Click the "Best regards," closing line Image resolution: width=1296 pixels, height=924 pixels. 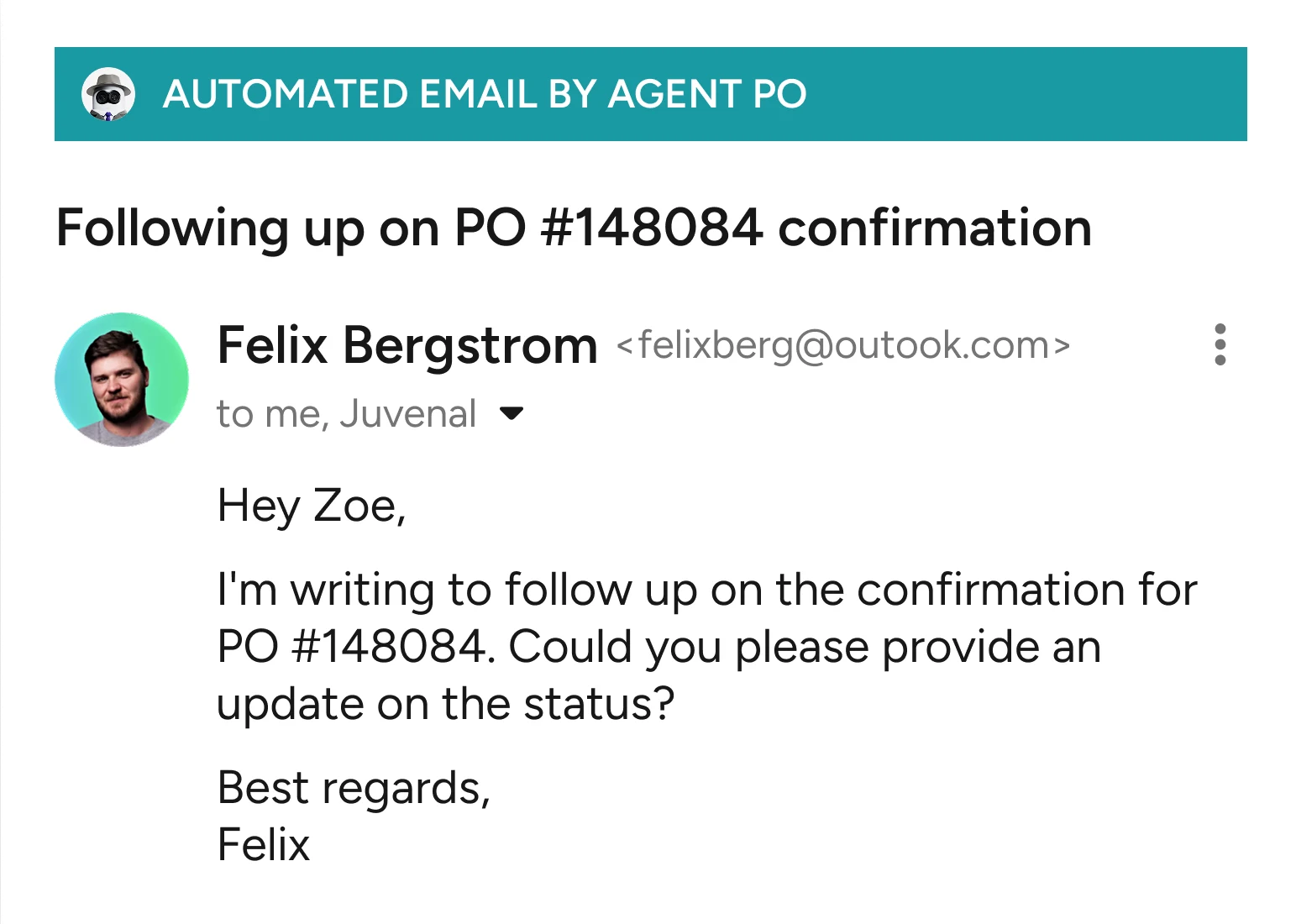354,788
